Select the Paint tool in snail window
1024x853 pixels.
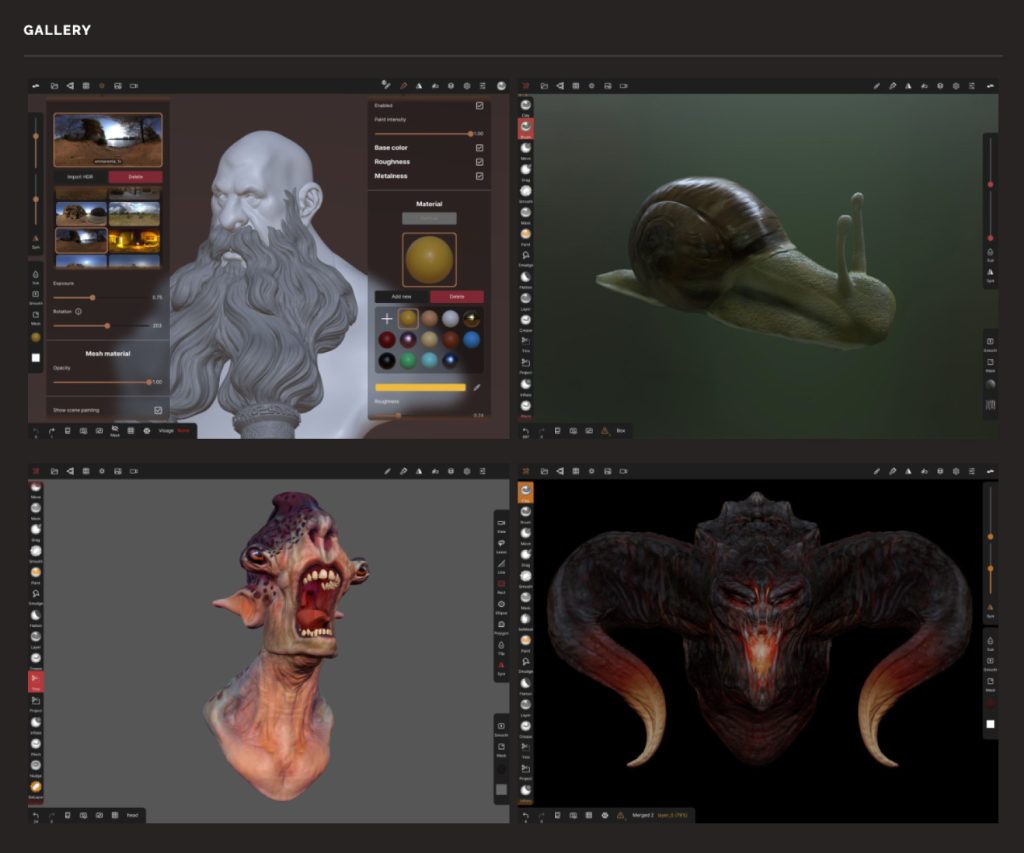pos(525,235)
